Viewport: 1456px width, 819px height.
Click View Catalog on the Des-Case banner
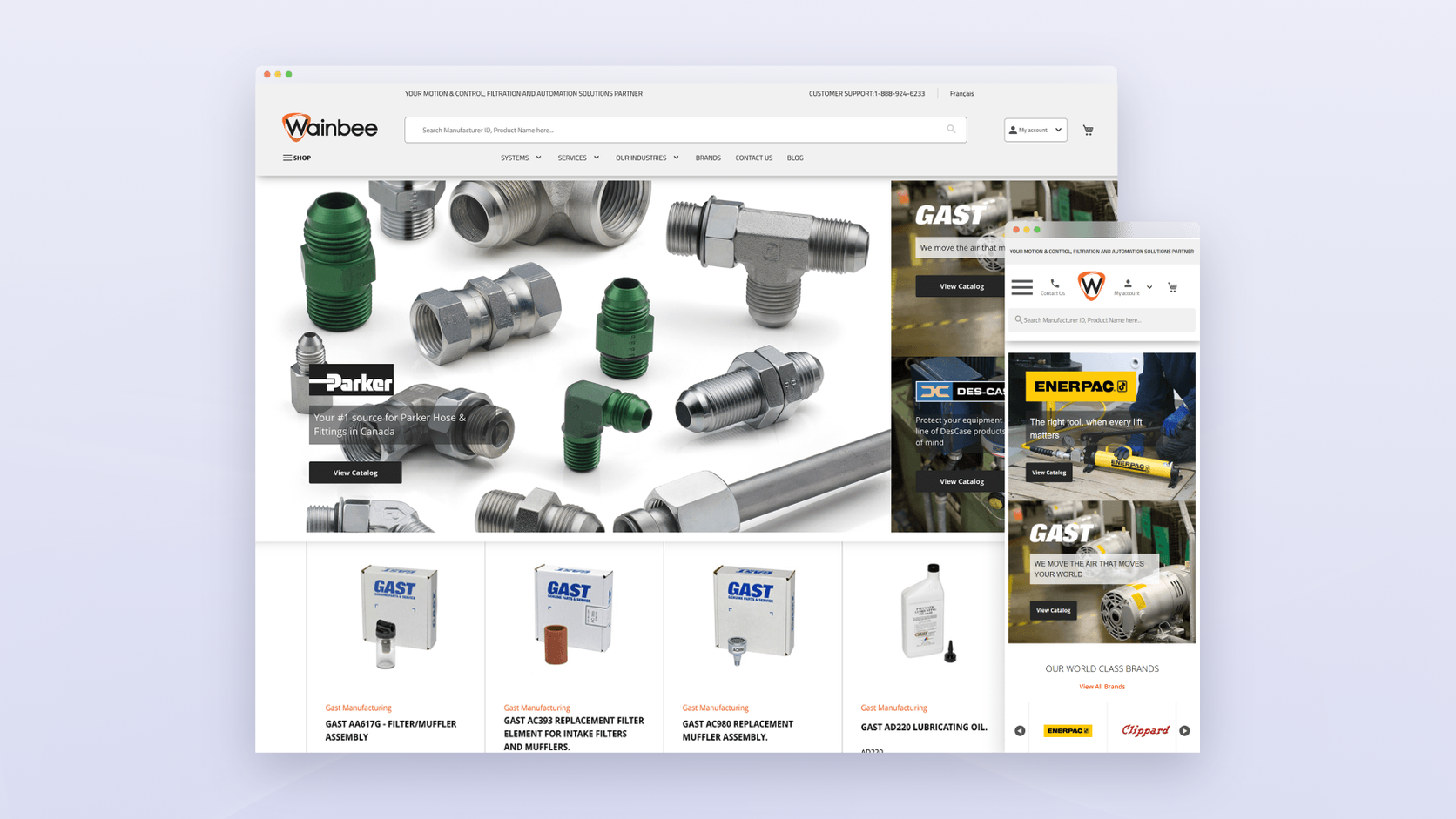[961, 481]
